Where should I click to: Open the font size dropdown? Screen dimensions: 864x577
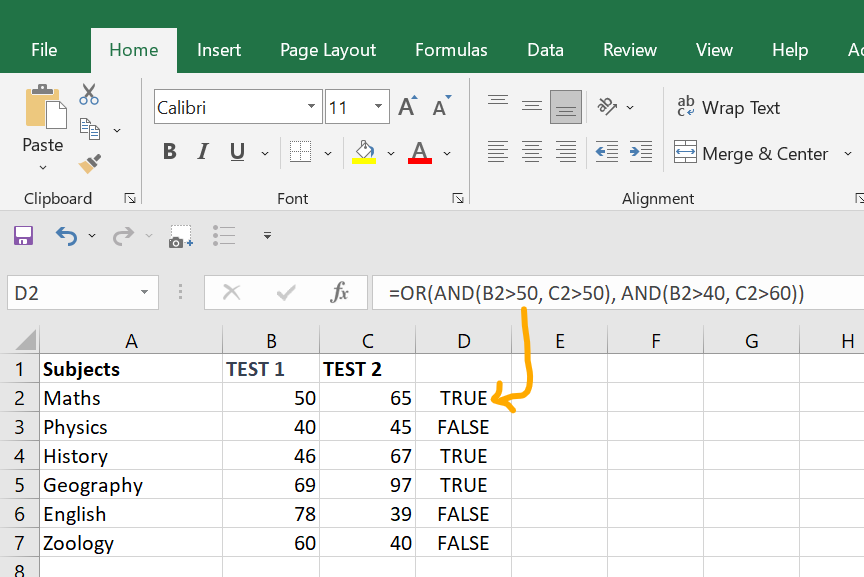[380, 107]
